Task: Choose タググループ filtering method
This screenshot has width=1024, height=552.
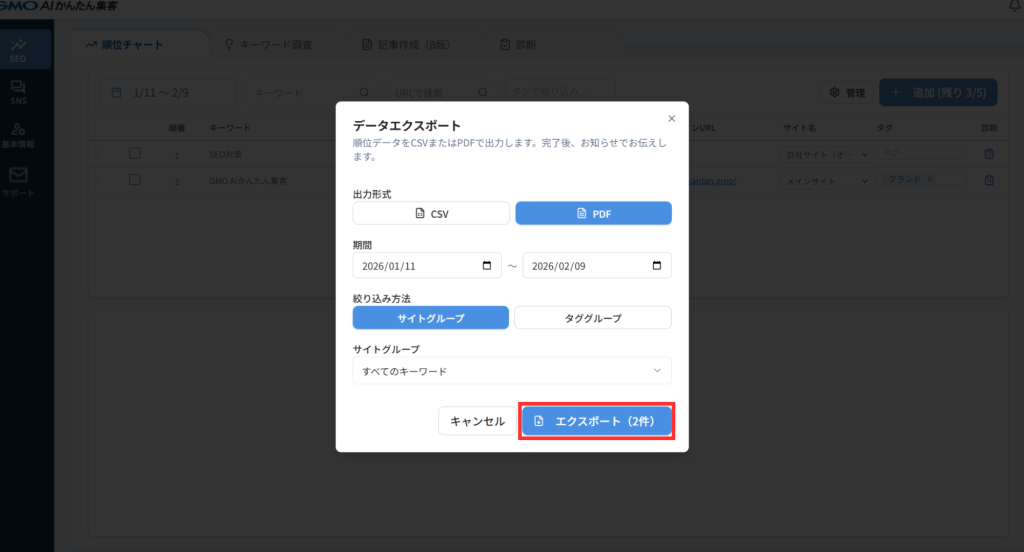Action: coord(593,318)
